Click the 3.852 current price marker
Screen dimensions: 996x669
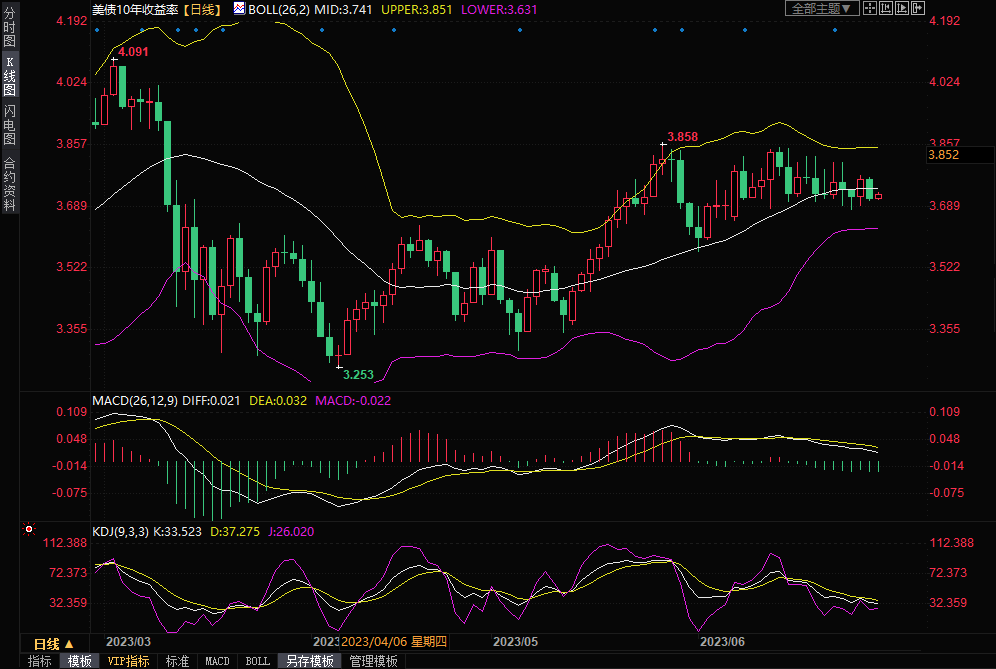point(945,155)
